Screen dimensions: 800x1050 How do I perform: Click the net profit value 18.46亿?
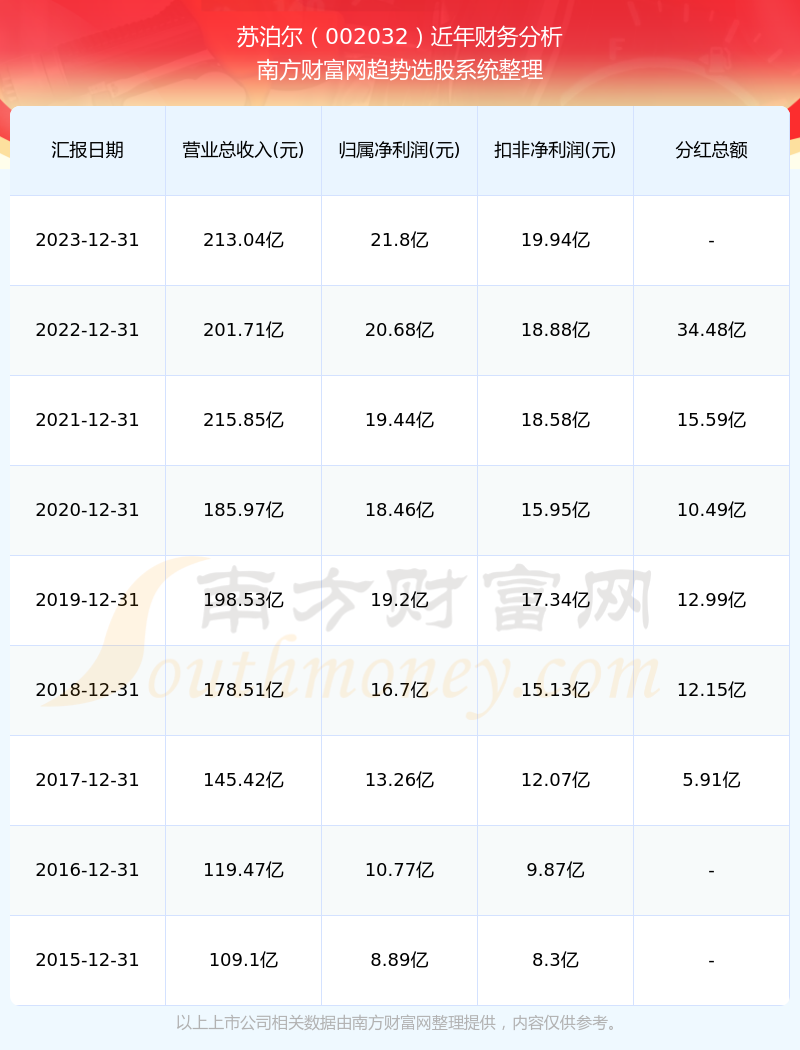click(400, 510)
